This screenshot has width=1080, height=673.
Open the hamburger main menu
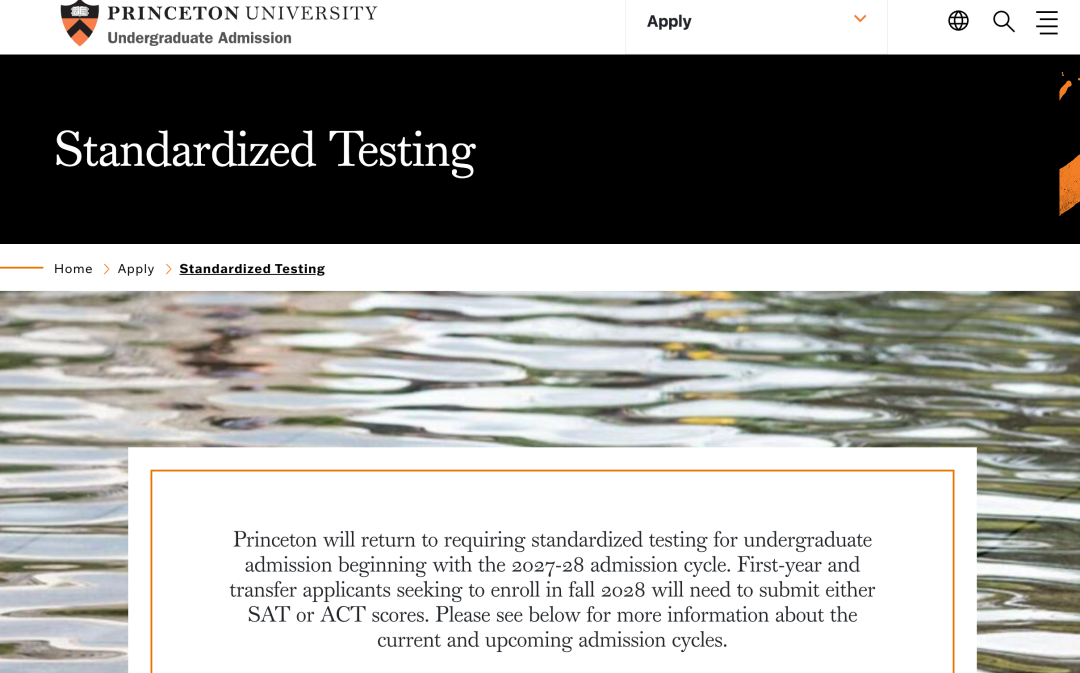(1047, 22)
